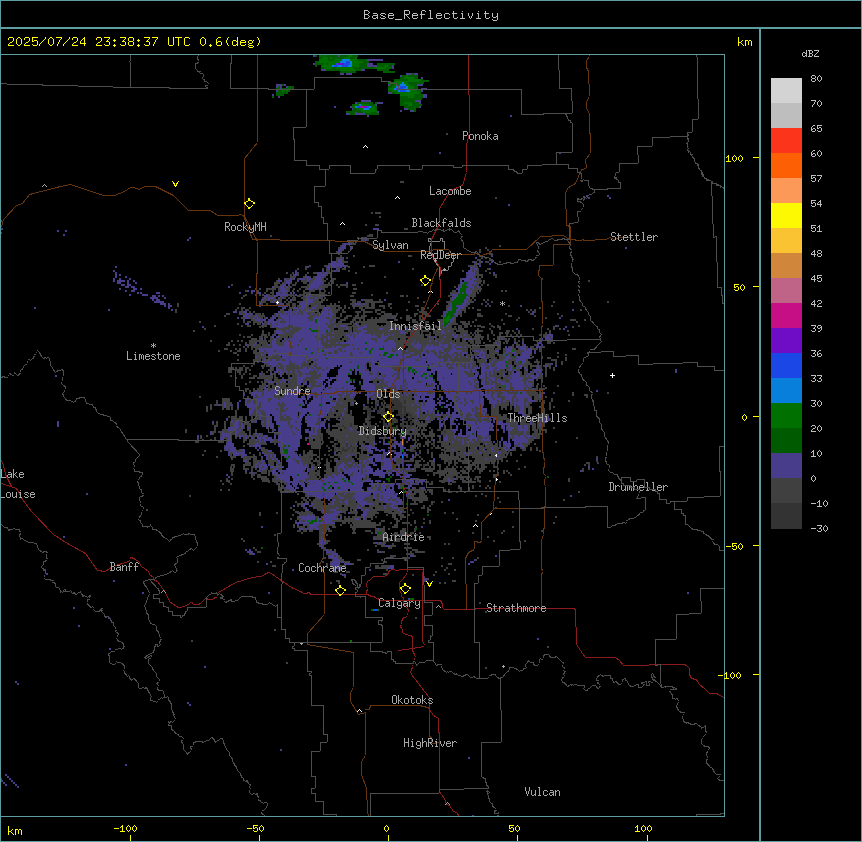Screen dimensions: 862x842
Task: Click the Ponoka label
Action: tap(480, 136)
